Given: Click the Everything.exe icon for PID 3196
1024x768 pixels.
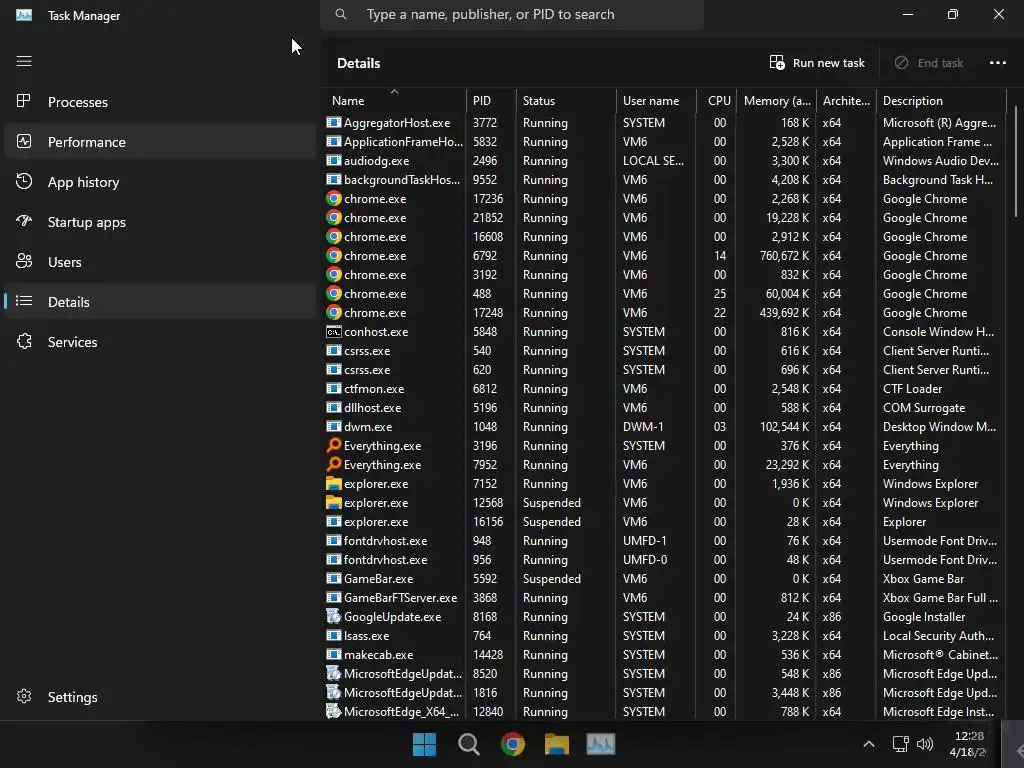Looking at the screenshot, I should [334, 445].
